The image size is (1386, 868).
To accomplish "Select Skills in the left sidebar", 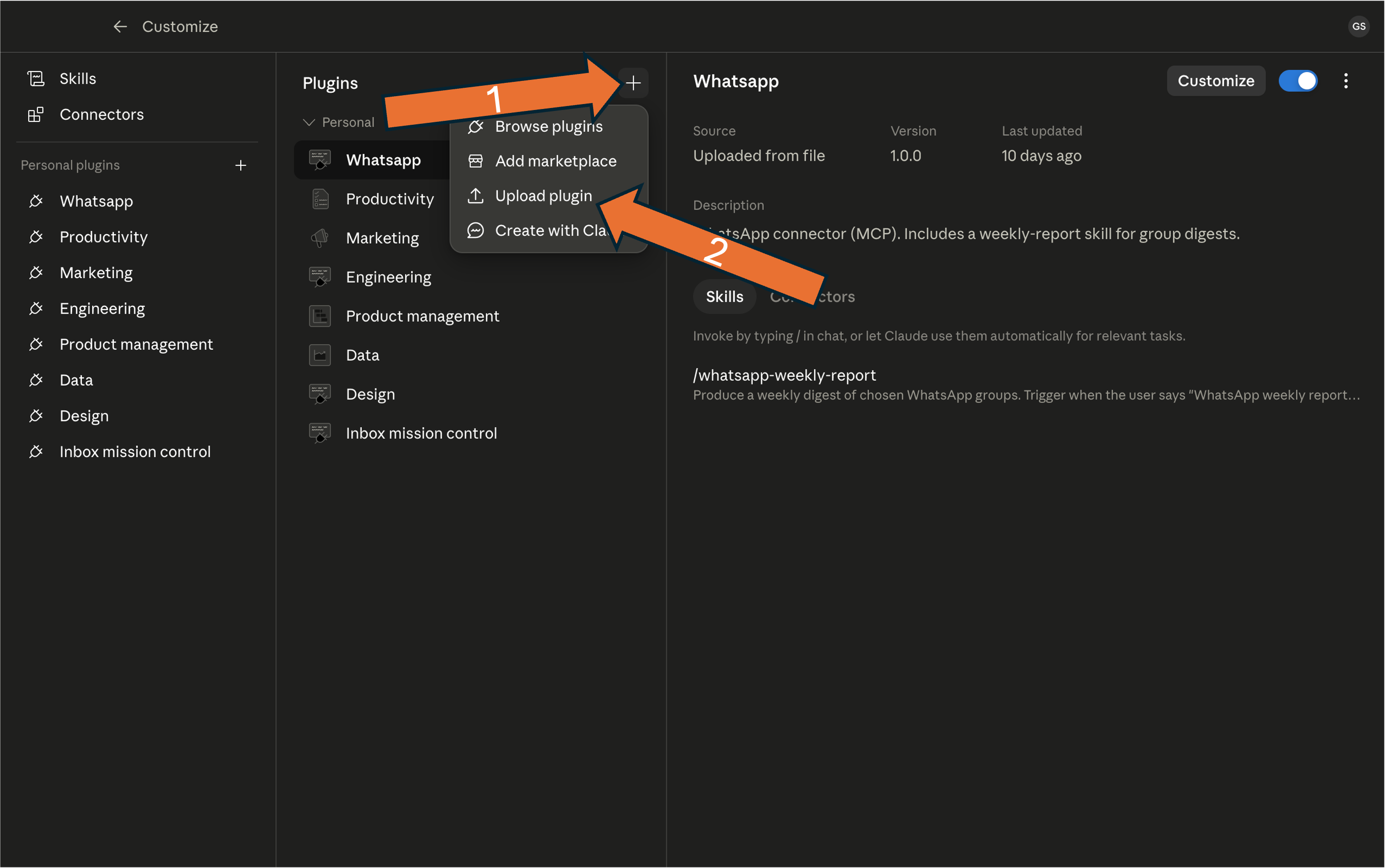I will pos(77,78).
